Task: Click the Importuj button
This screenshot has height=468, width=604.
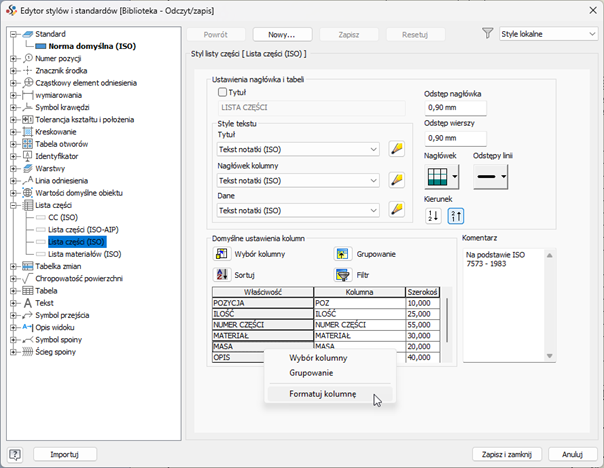Action: coord(64,454)
